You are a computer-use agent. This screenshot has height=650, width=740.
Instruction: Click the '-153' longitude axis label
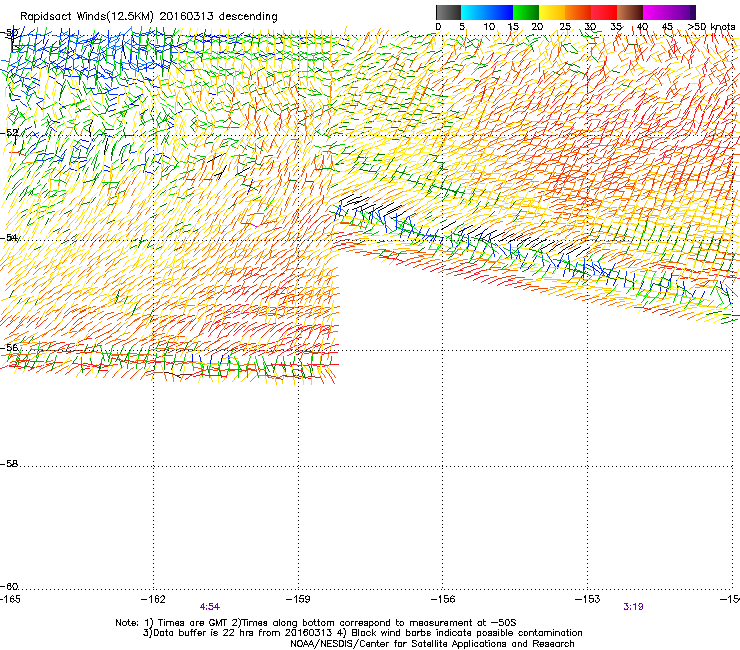(x=588, y=599)
